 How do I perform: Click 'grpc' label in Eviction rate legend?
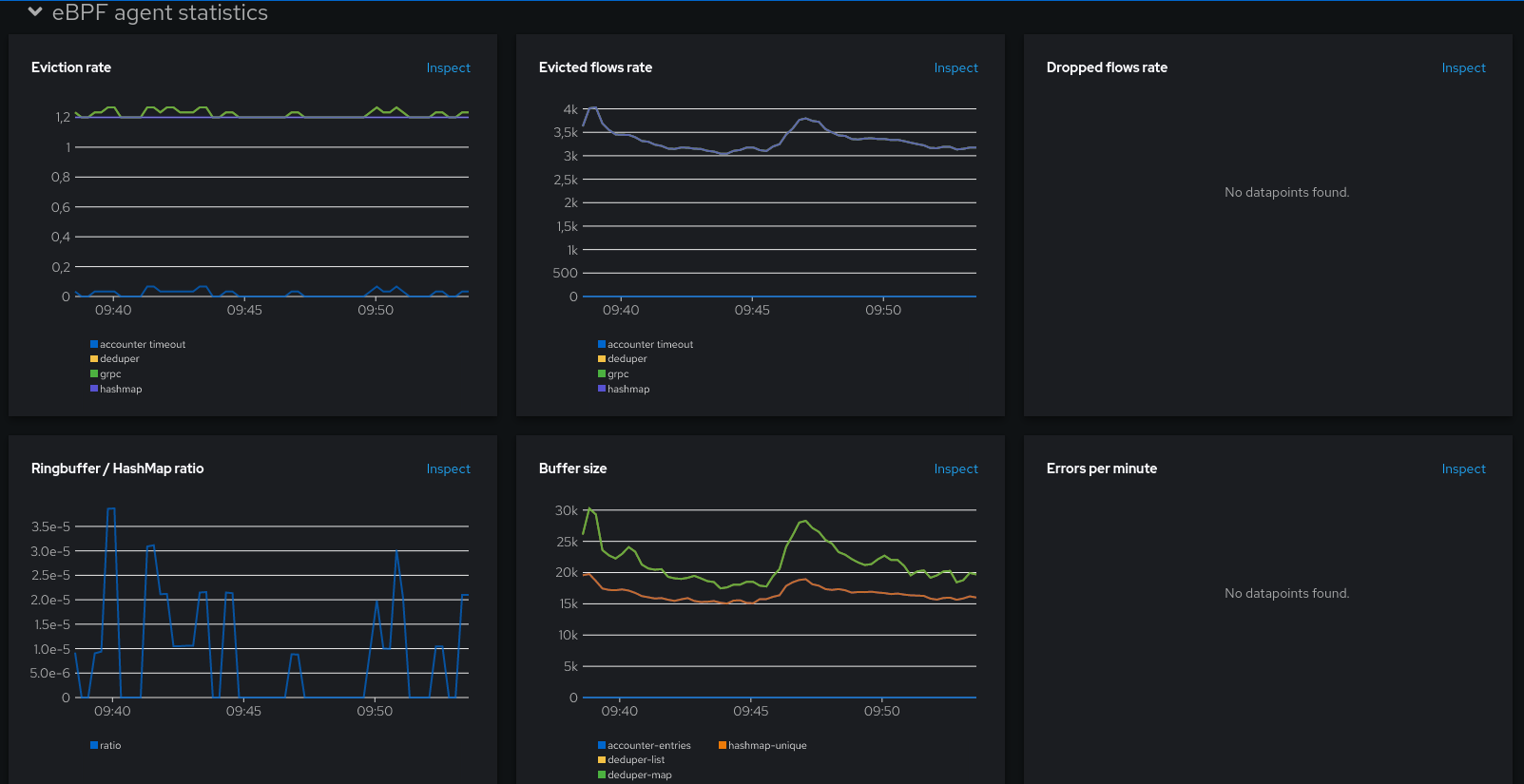pyautogui.click(x=110, y=374)
